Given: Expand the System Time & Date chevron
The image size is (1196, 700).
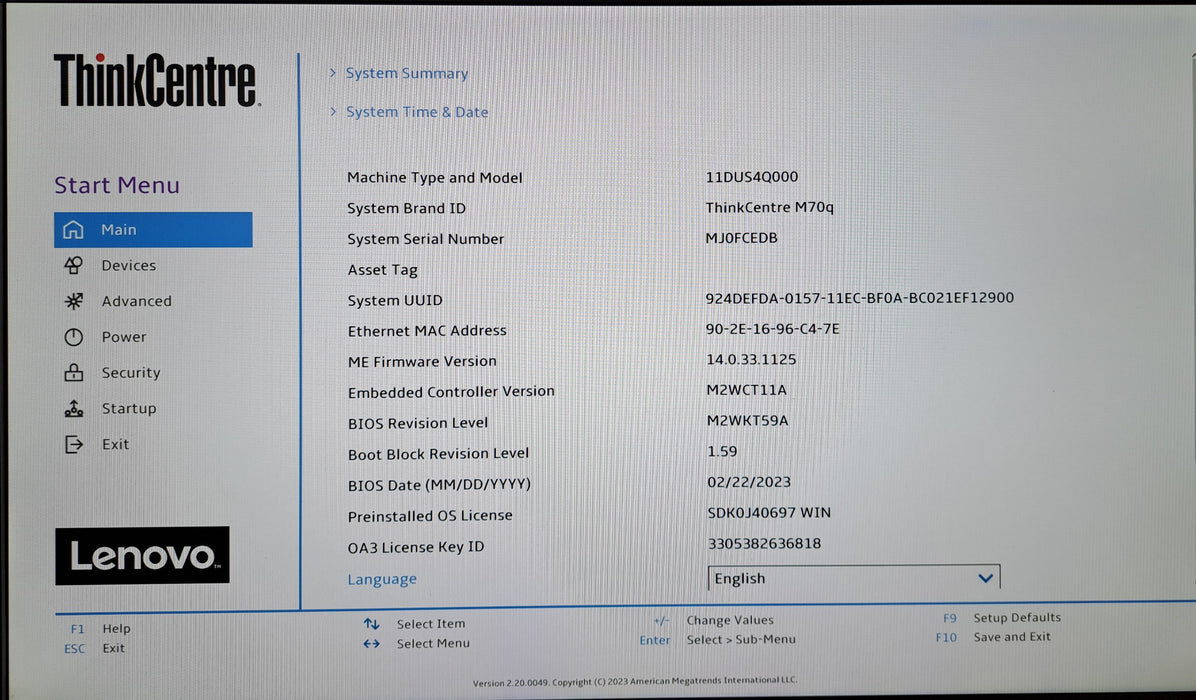Looking at the screenshot, I should pos(333,111).
